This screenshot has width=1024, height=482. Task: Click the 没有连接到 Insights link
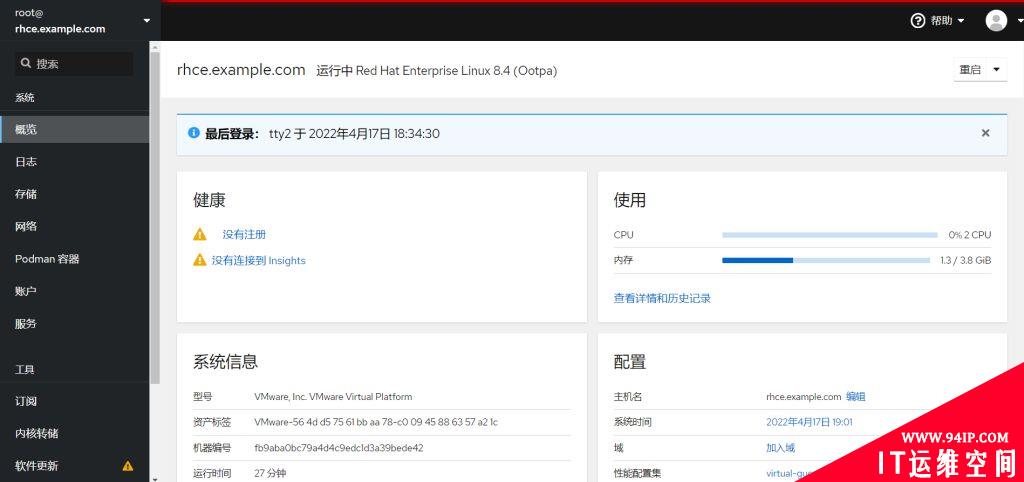point(259,260)
